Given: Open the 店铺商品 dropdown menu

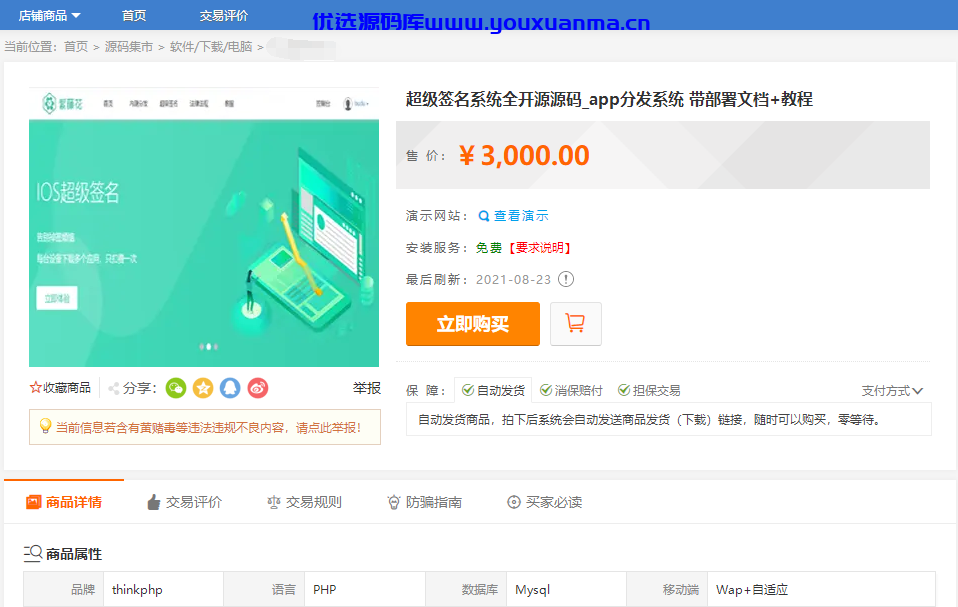Looking at the screenshot, I should coord(49,15).
